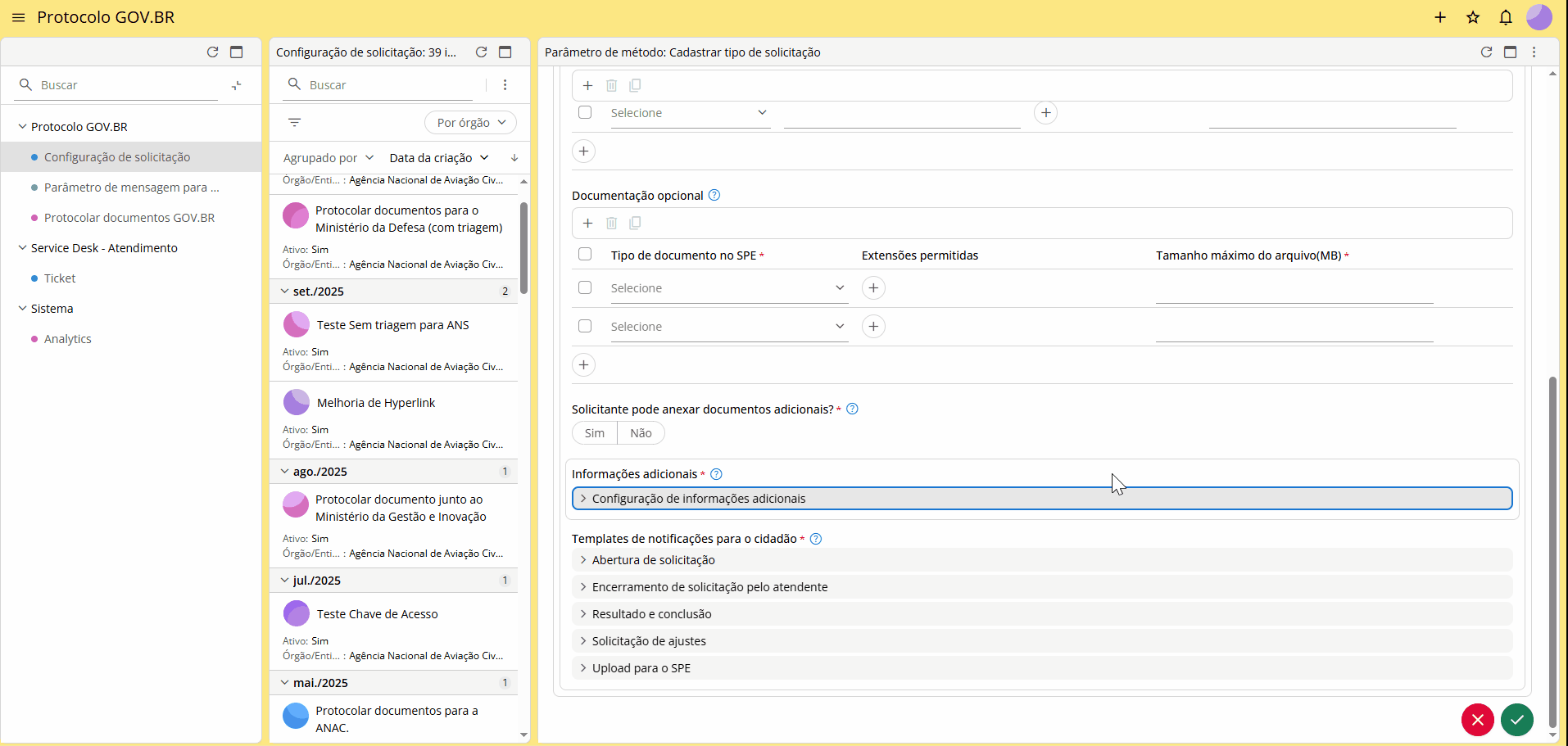Viewport: 1568px width, 746px height.
Task: Click help icon next to Documentação opcional
Action: point(714,195)
